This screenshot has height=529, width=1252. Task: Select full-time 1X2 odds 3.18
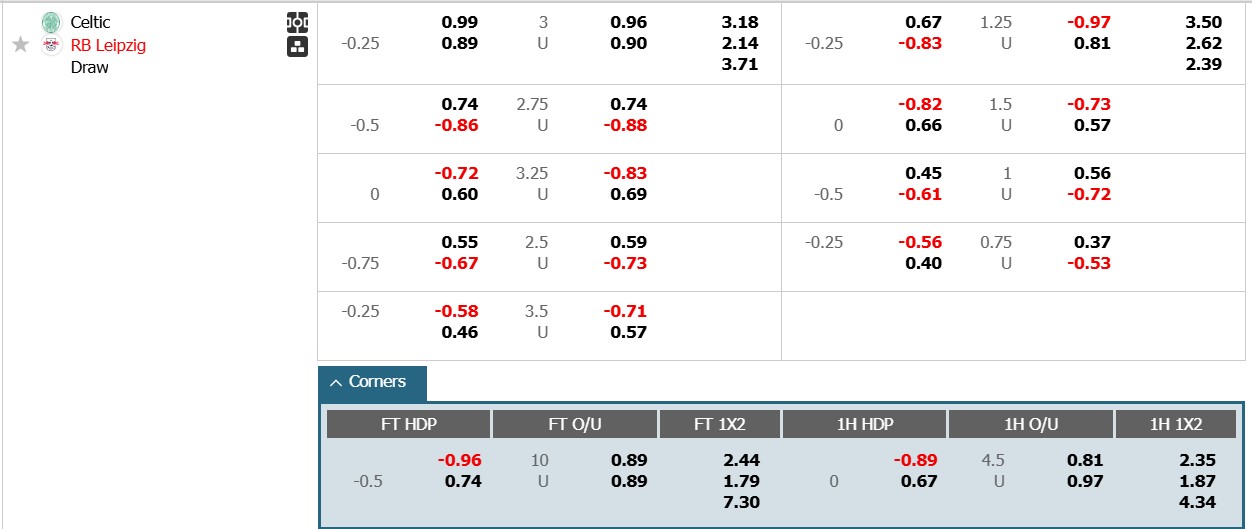click(739, 22)
